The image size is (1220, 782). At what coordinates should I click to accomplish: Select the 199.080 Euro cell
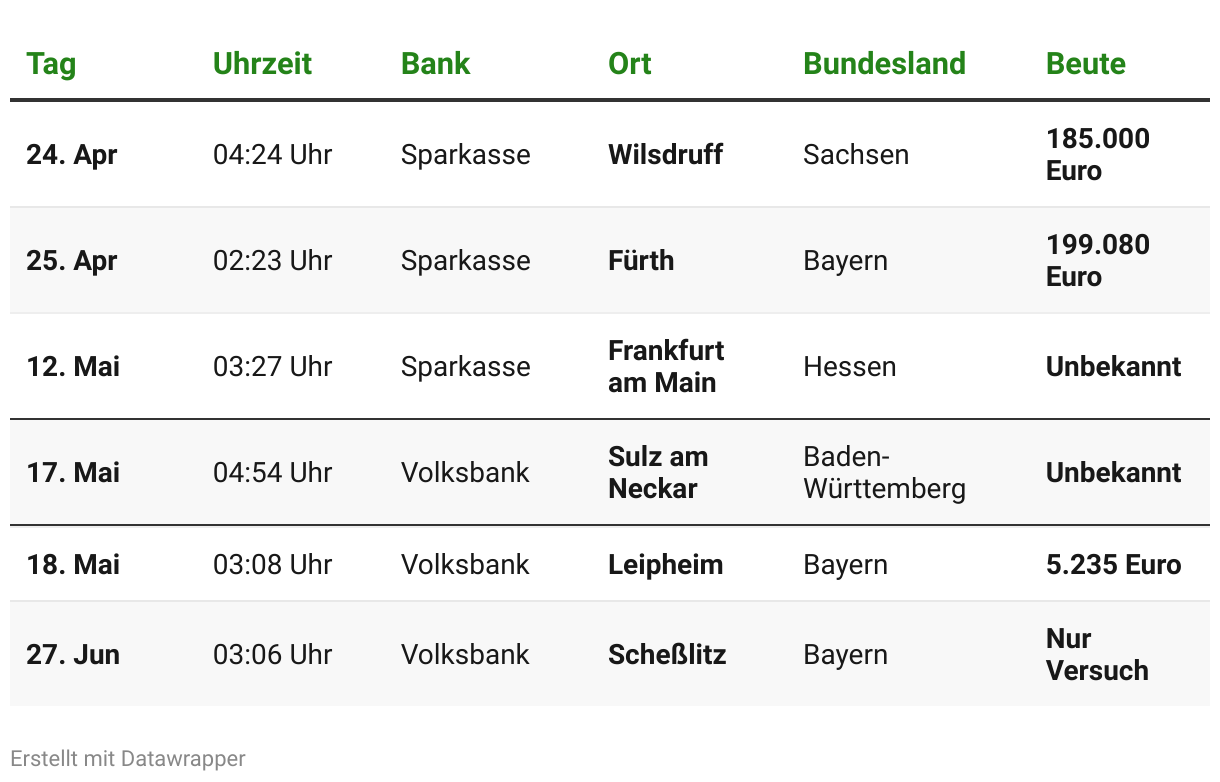tap(1098, 261)
